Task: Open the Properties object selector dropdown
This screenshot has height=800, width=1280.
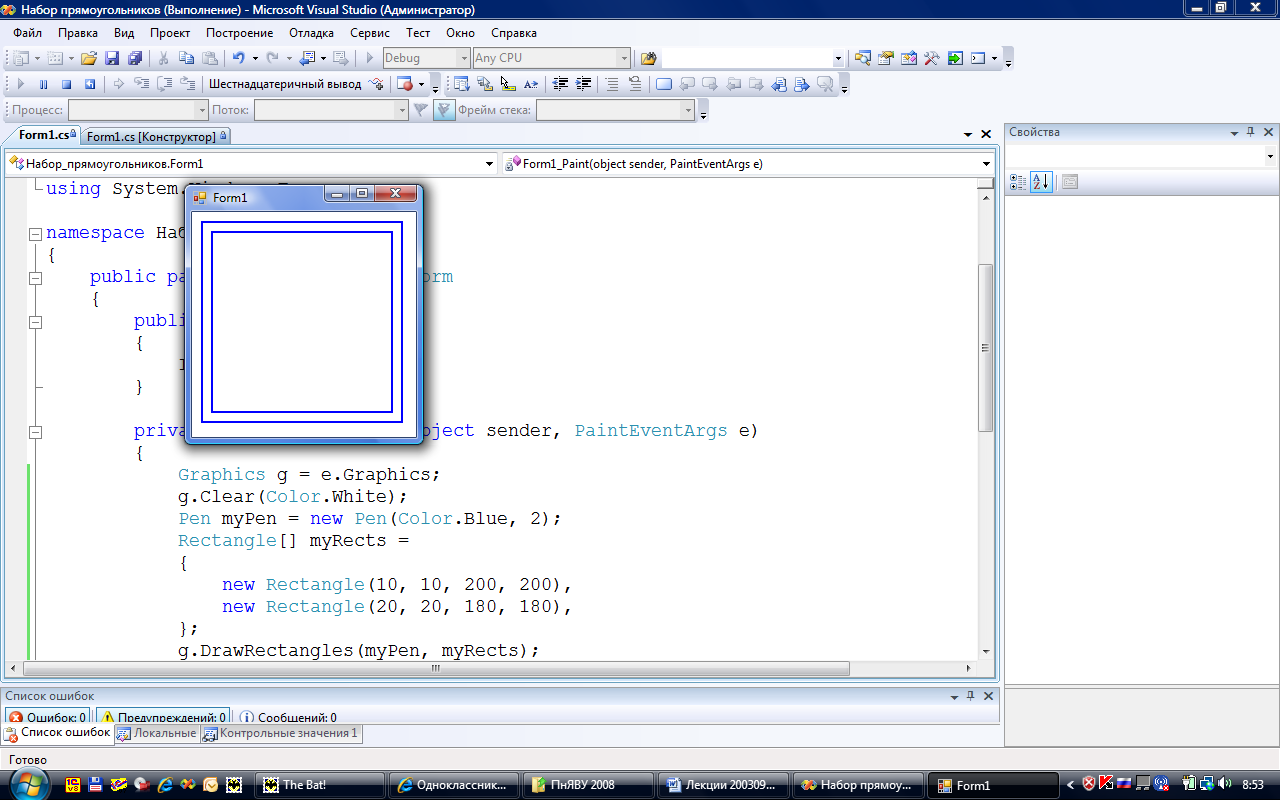Action: tap(1270, 156)
